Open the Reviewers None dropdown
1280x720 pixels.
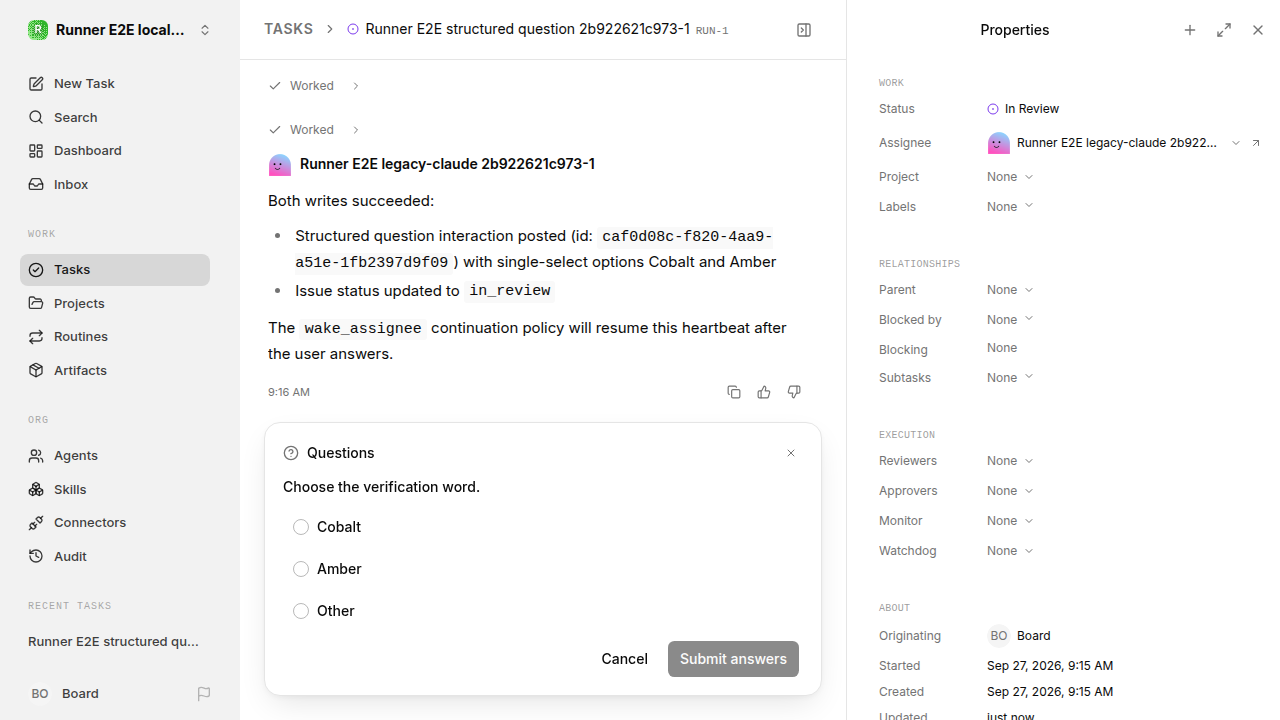1010,461
